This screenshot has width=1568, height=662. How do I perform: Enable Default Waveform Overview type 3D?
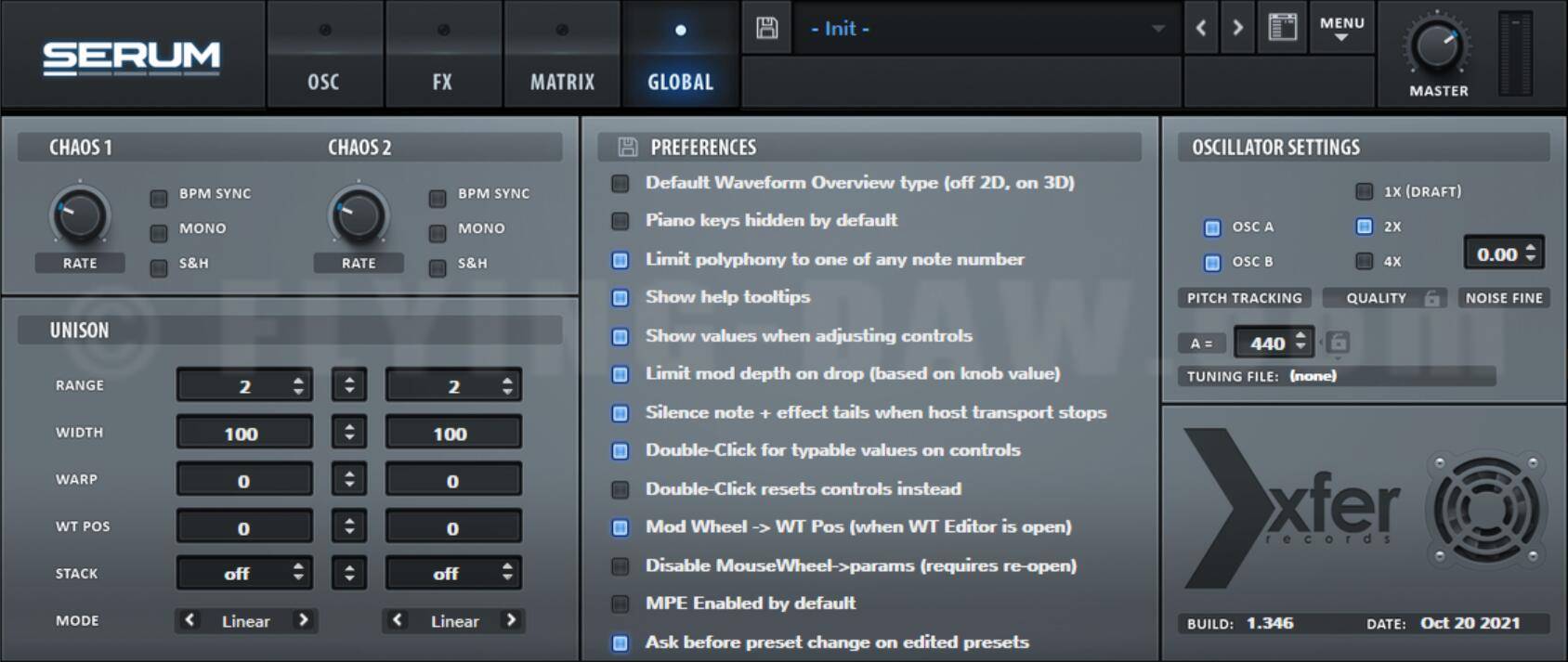[621, 184]
